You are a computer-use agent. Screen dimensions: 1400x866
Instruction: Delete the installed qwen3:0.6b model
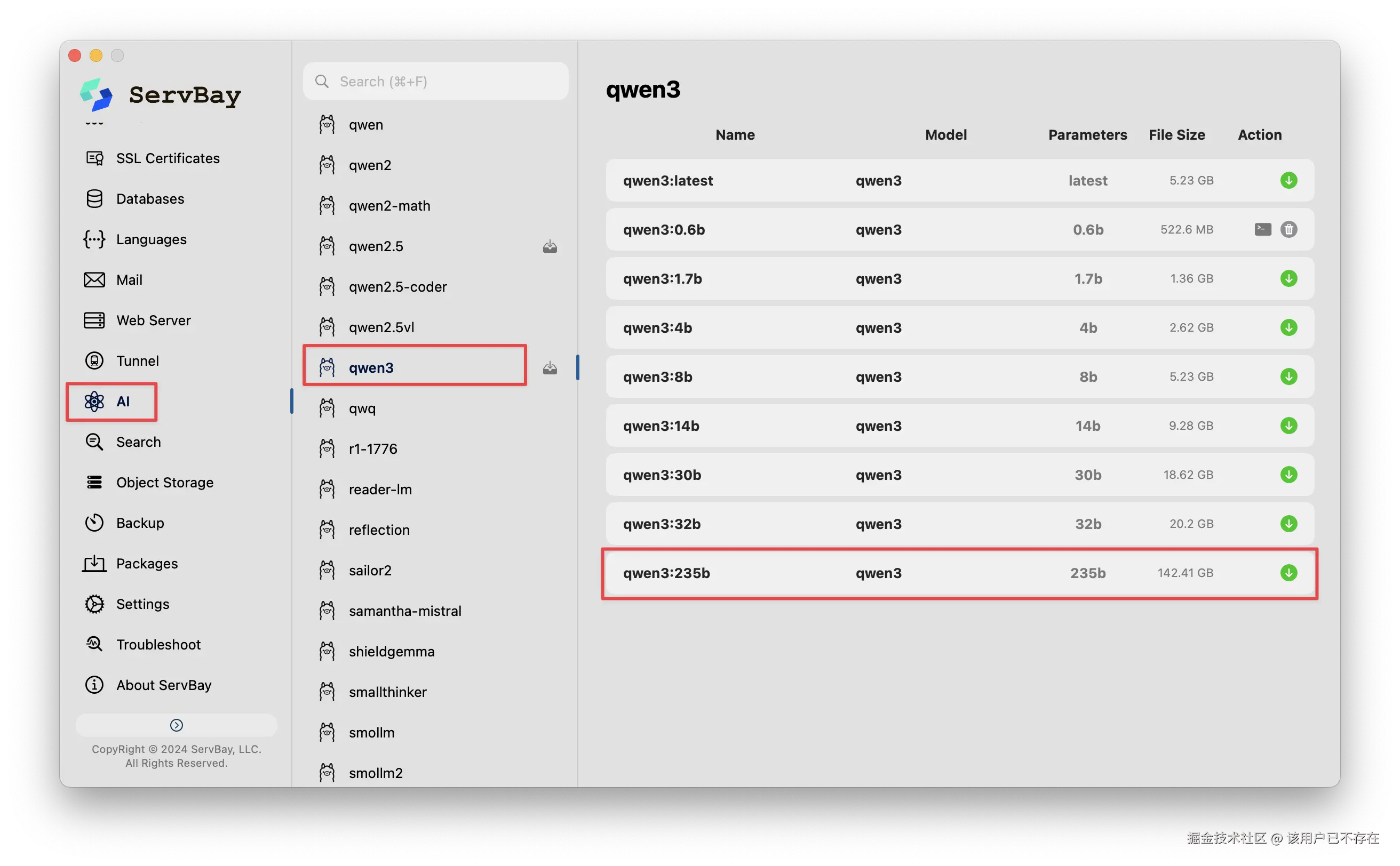tap(1288, 229)
